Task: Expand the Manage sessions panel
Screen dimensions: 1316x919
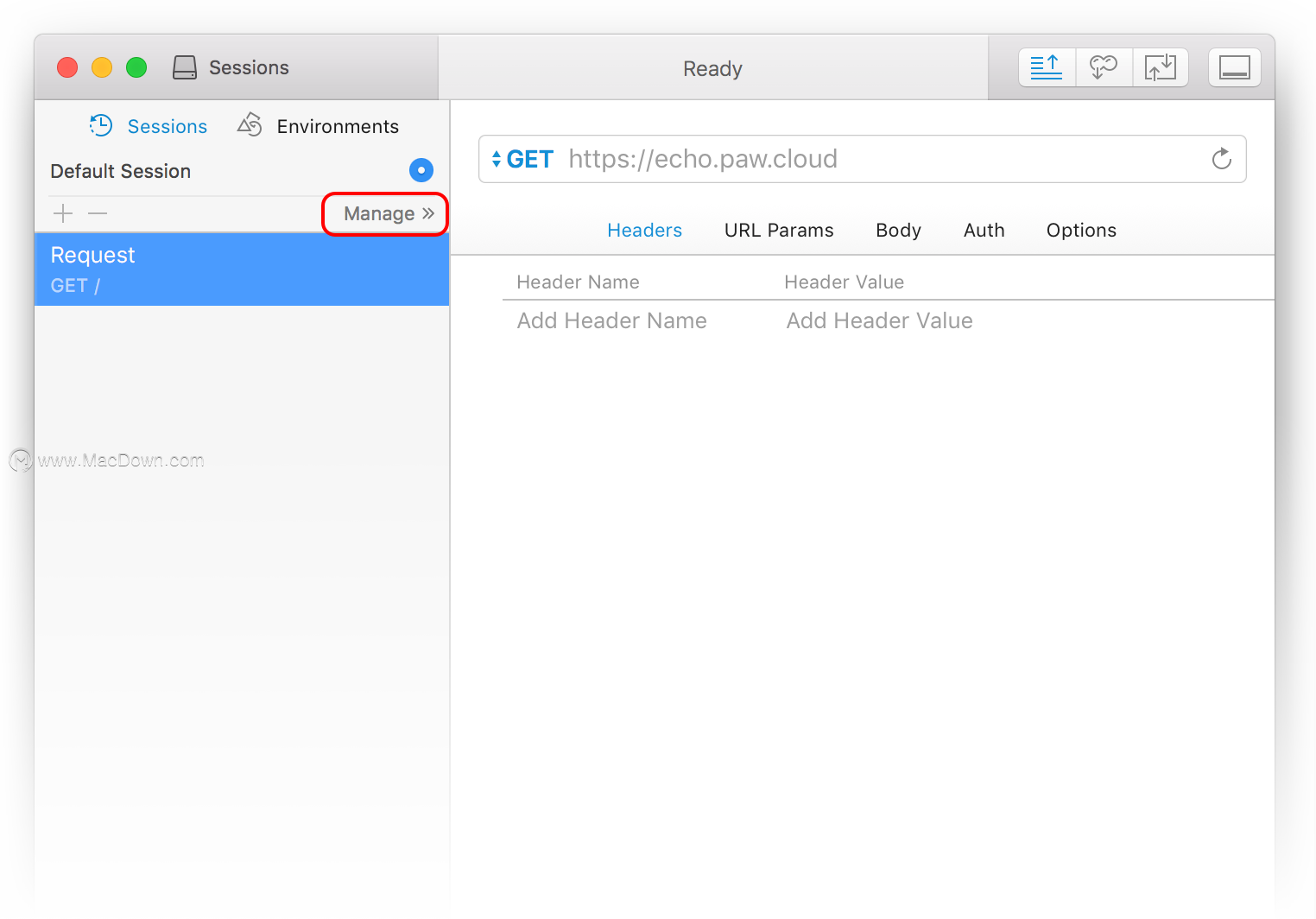Action: 388,213
